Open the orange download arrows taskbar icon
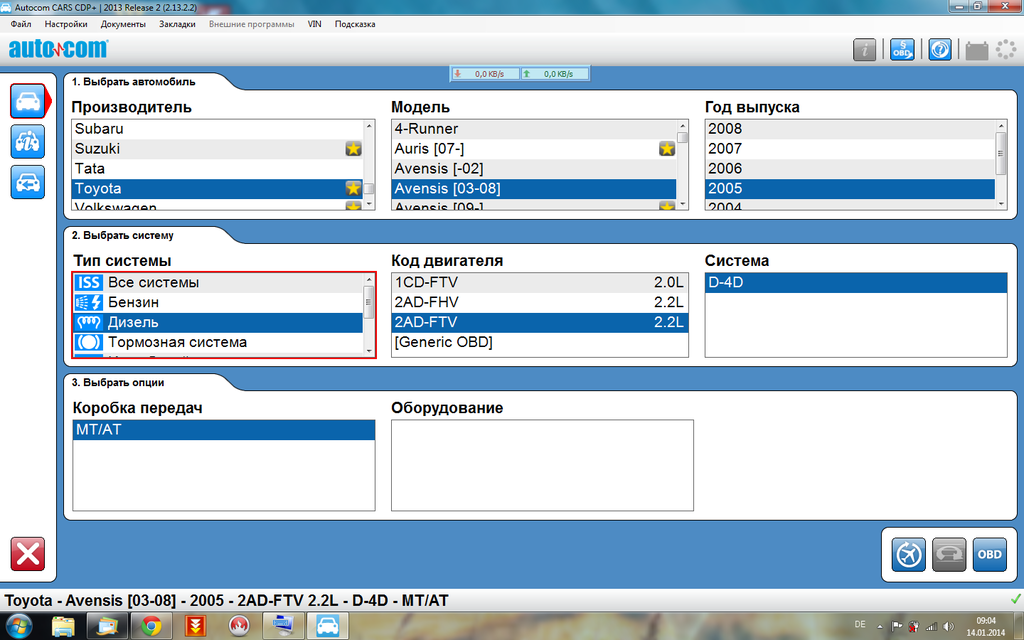Screen dimensions: 1024x640 click(x=195, y=626)
